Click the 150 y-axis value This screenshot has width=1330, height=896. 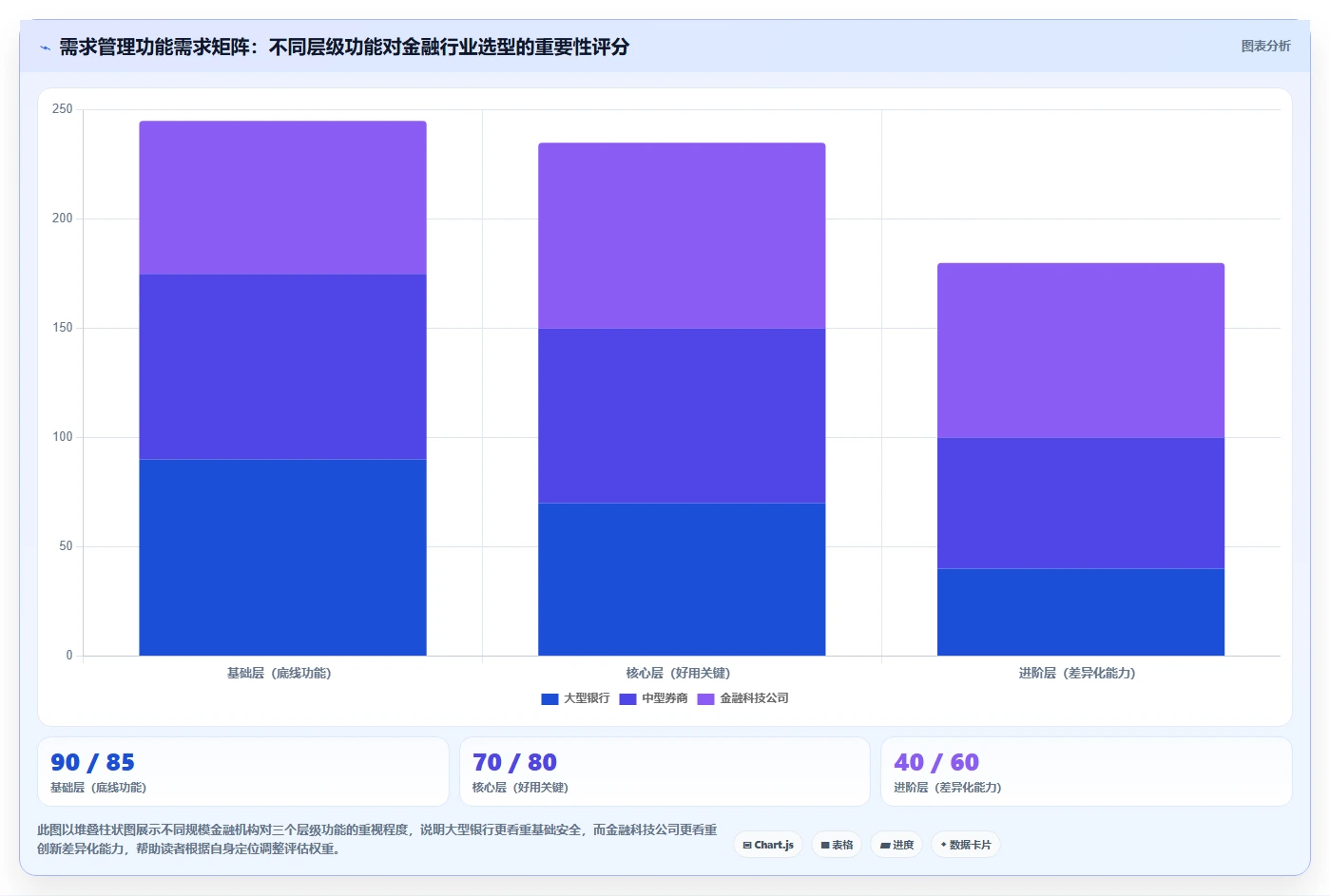coord(63,328)
